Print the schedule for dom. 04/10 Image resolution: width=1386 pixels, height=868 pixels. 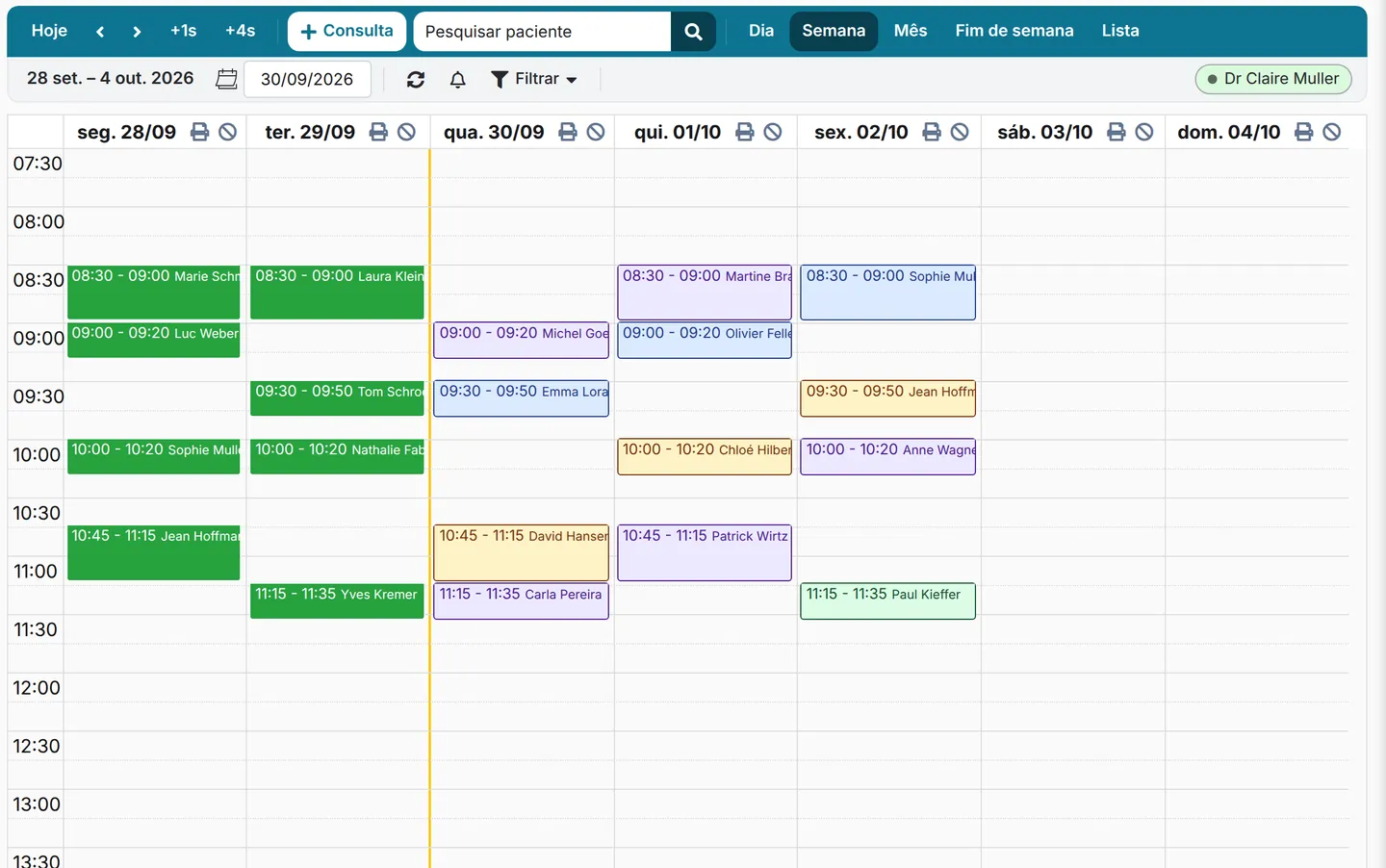click(x=1303, y=132)
